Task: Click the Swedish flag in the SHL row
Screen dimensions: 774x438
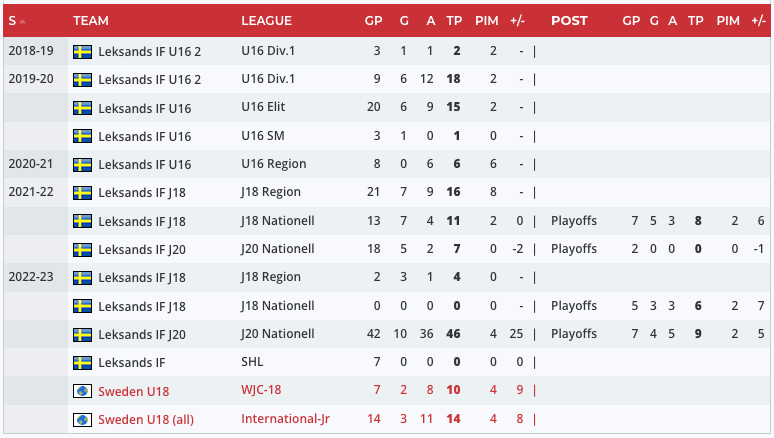Action: 82,362
